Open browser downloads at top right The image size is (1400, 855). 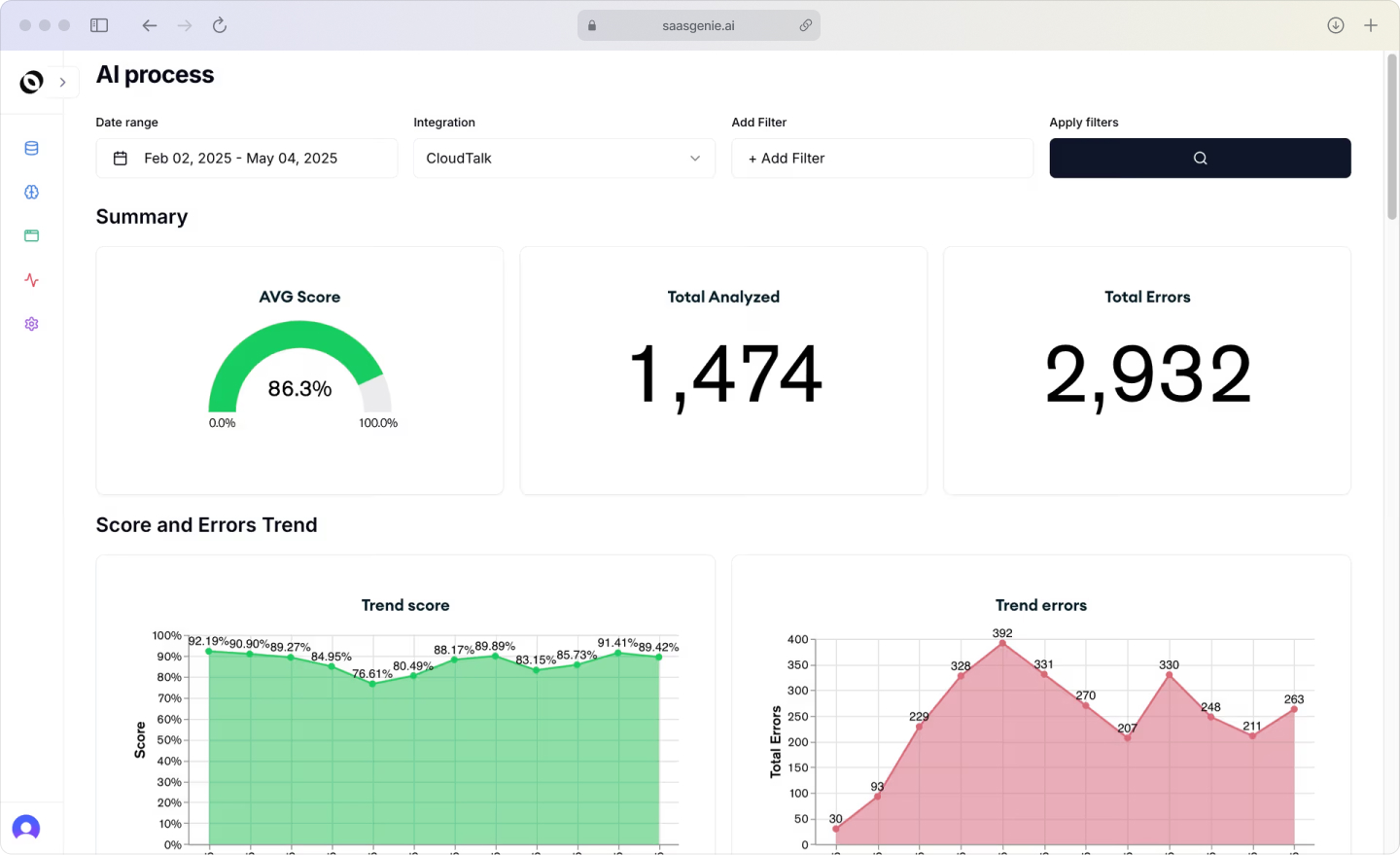tap(1335, 24)
